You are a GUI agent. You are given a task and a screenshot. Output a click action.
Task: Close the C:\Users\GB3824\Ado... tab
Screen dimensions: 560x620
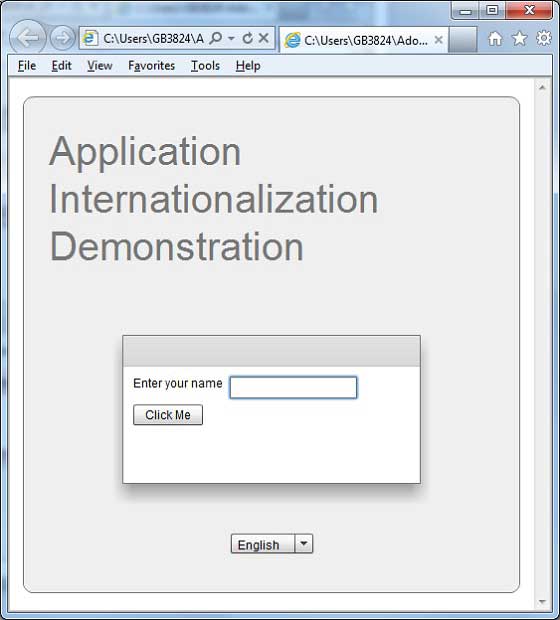click(x=438, y=40)
